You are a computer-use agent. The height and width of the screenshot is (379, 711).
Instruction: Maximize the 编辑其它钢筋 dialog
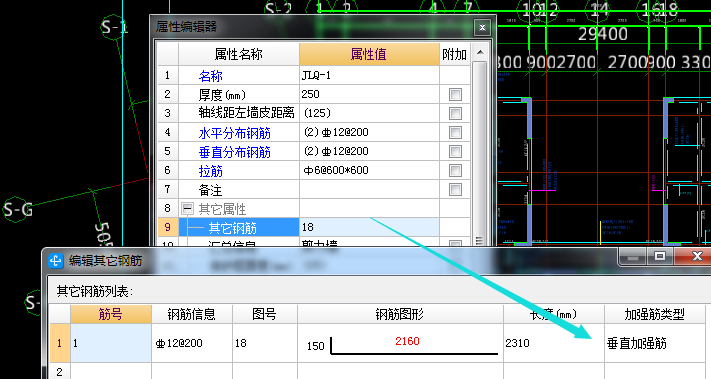660,257
